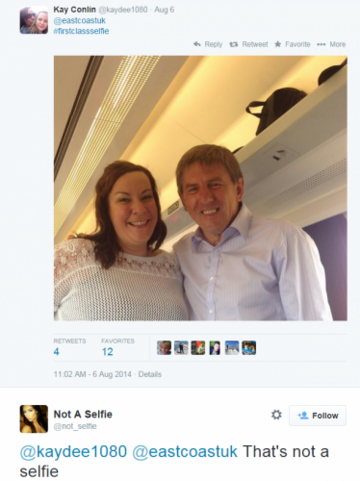Click the Retweet icon
The image size is (360, 481).
[x=234, y=44]
